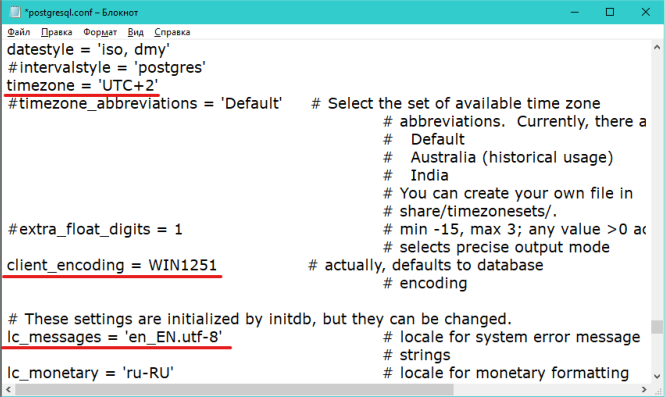Place cursor in lc_monetary = 'ru-RU' line
665x397 pixels.
[x=90, y=373]
